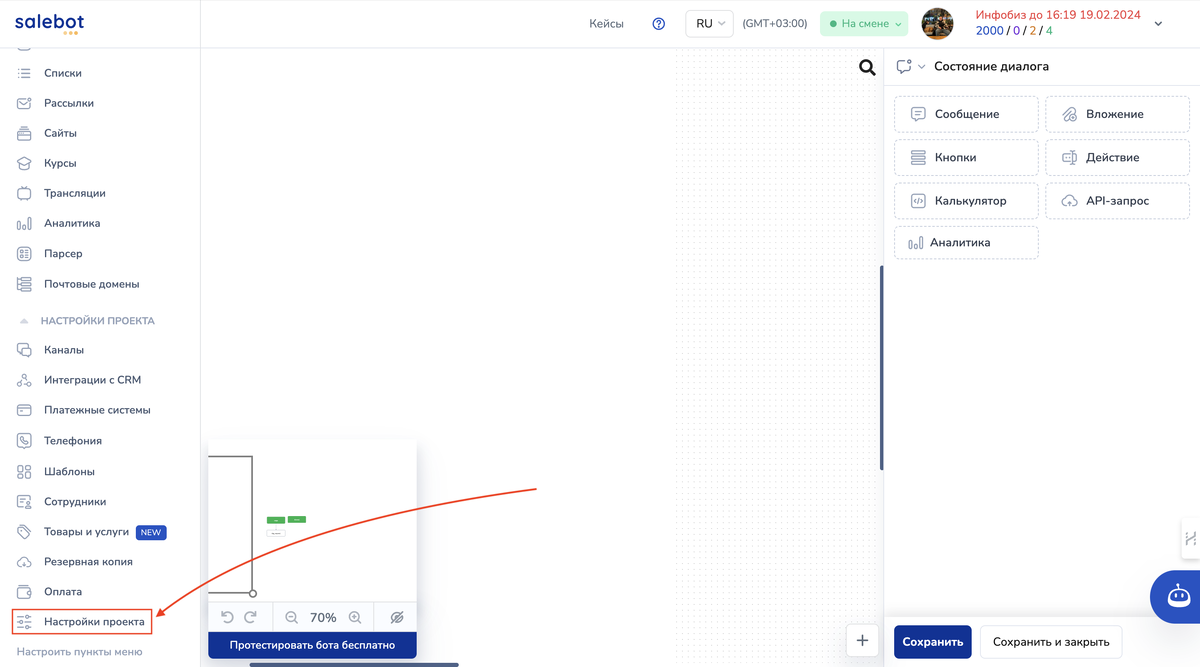Open Рассылки in the sidebar menu
Image resolution: width=1200 pixels, height=667 pixels.
click(x=69, y=103)
